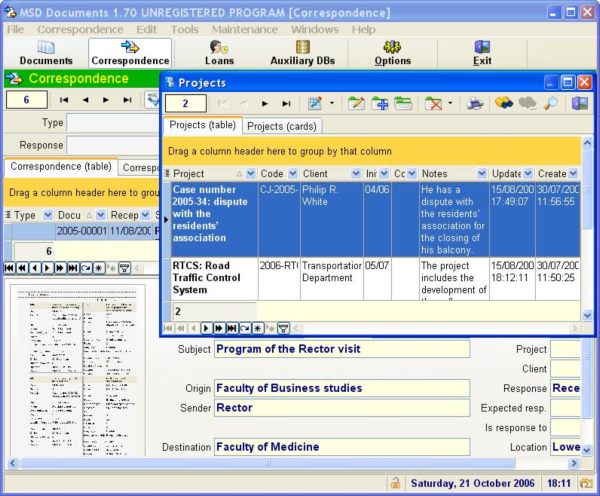Viewport: 600px width, 496px height.
Task: Open the Project column filter dropdown
Action: [250, 174]
